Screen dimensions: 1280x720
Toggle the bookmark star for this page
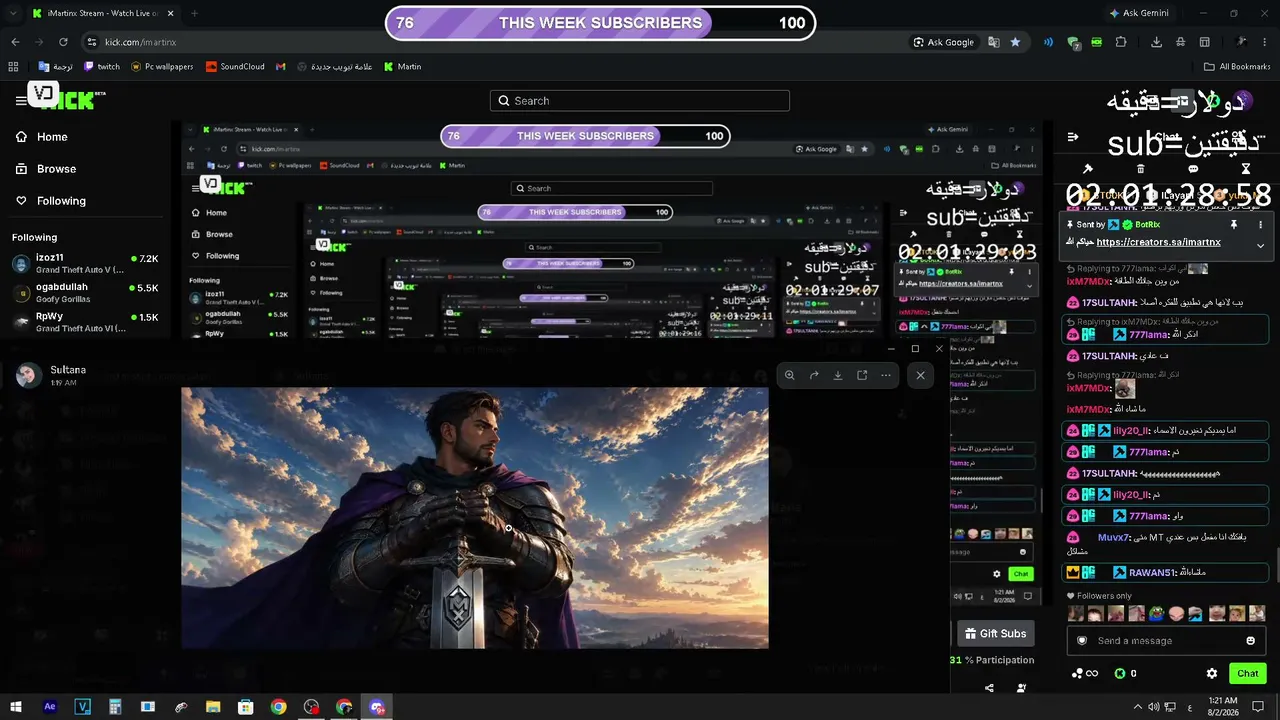(x=1016, y=42)
